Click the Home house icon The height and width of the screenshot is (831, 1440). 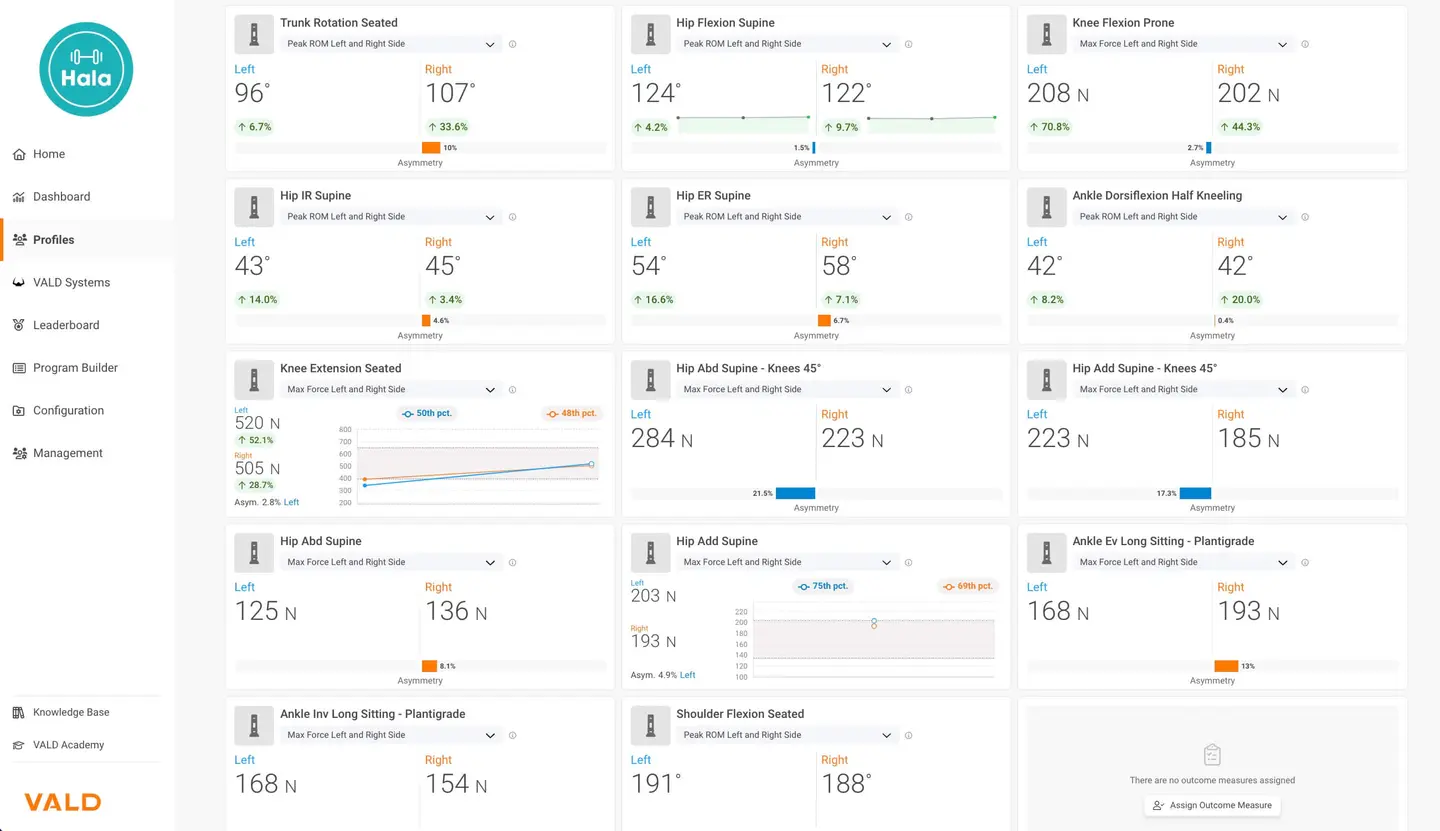click(x=19, y=154)
